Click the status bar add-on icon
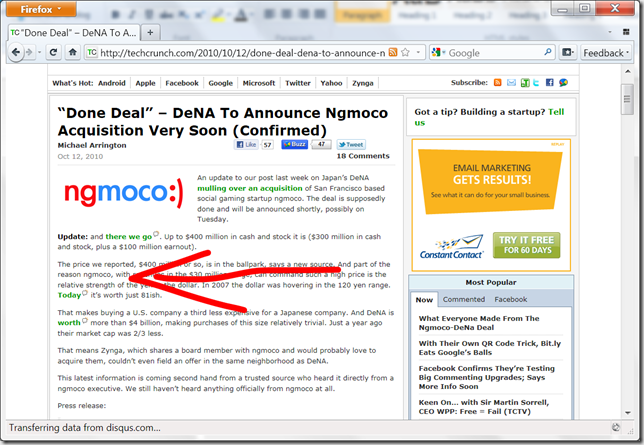Image resolution: width=644 pixels, height=445 pixels. pyautogui.click(x=616, y=427)
